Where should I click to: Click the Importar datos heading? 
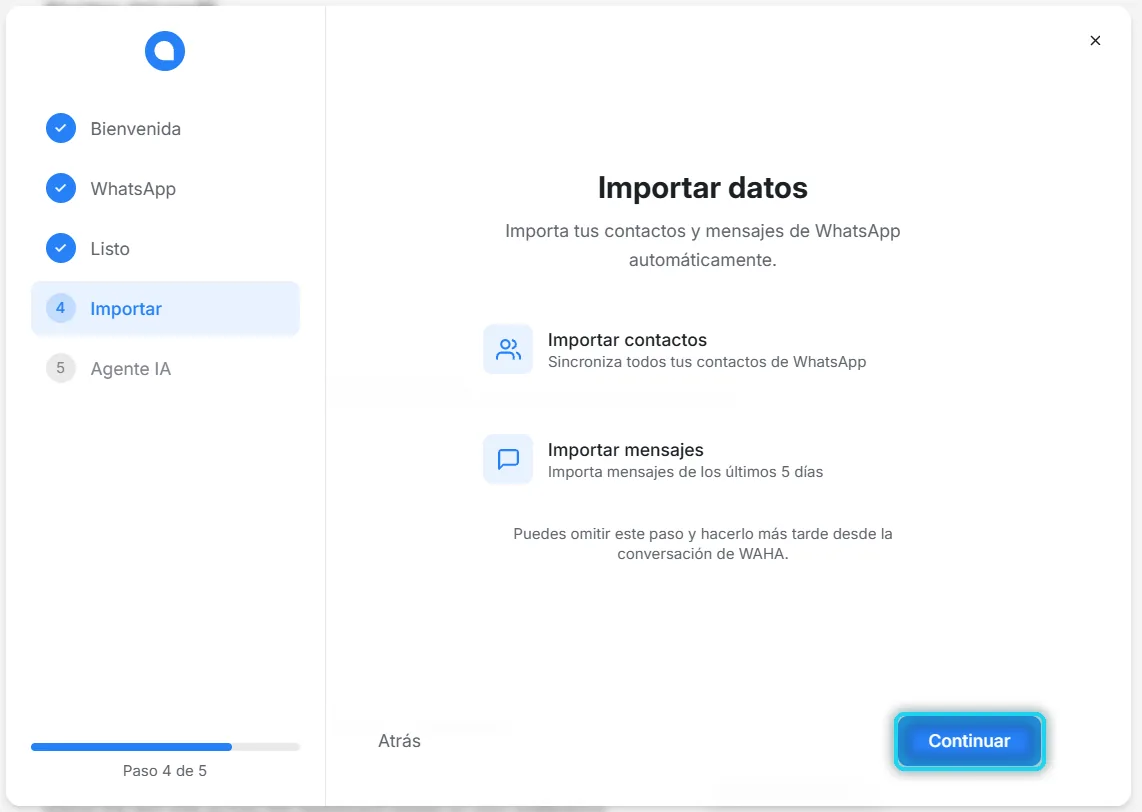click(x=703, y=188)
